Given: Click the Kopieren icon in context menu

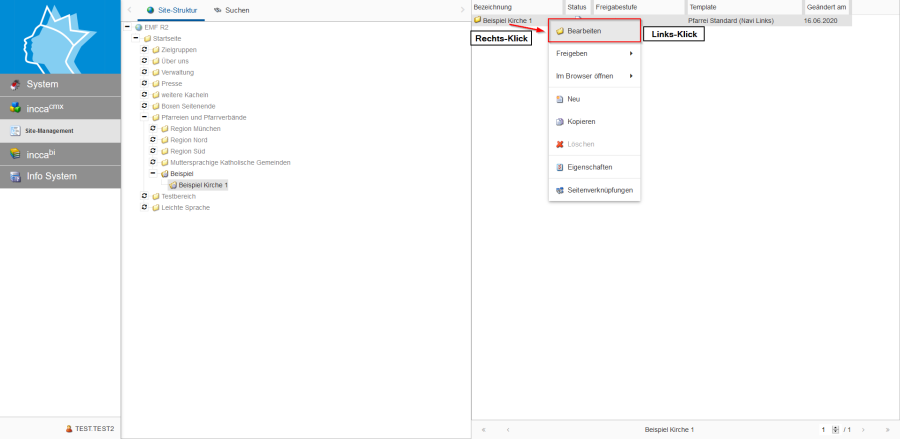Looking at the screenshot, I should point(560,122).
